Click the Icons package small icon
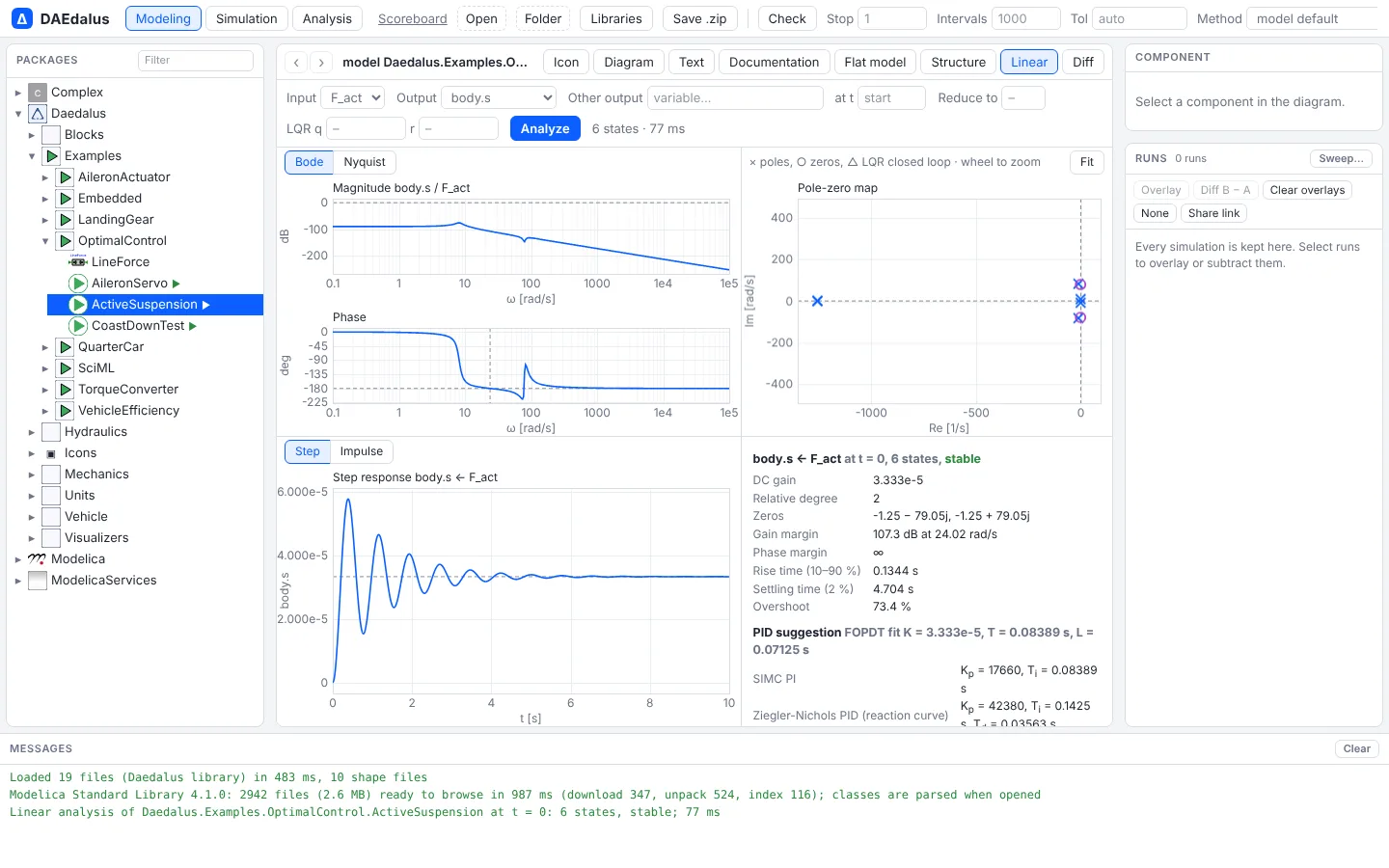This screenshot has width=1389, height=868. (51, 453)
